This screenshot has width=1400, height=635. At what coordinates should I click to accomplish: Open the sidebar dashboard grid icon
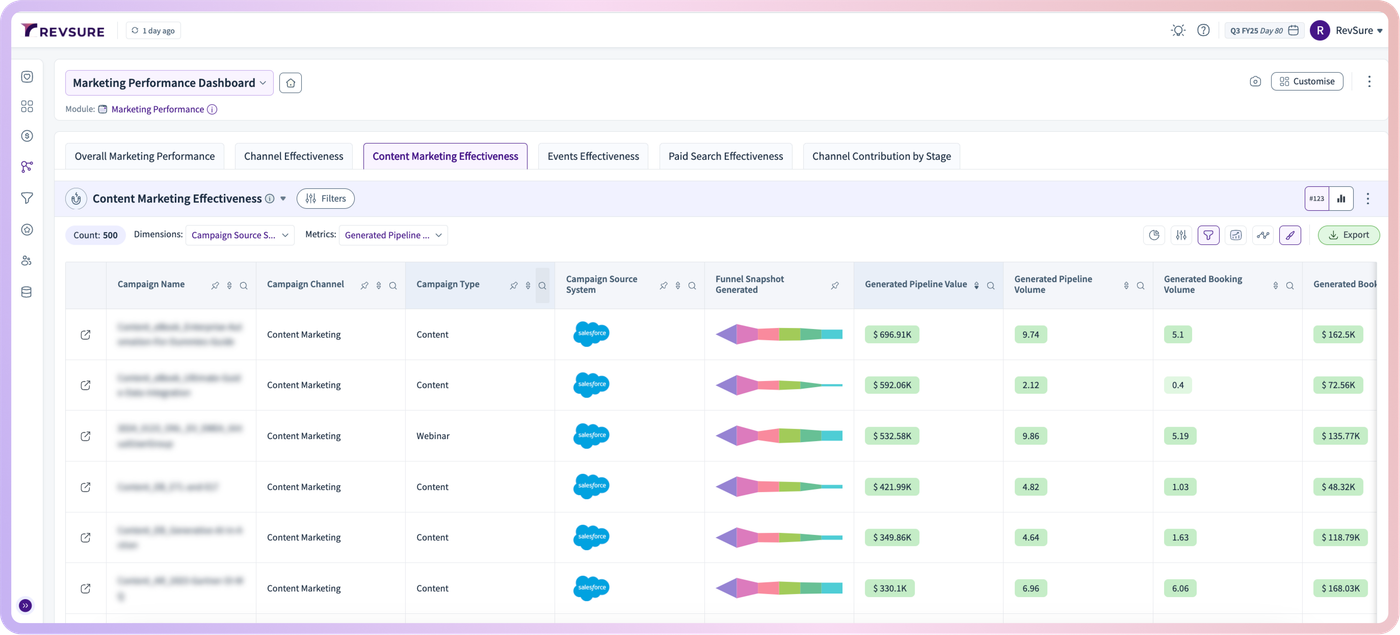point(27,106)
